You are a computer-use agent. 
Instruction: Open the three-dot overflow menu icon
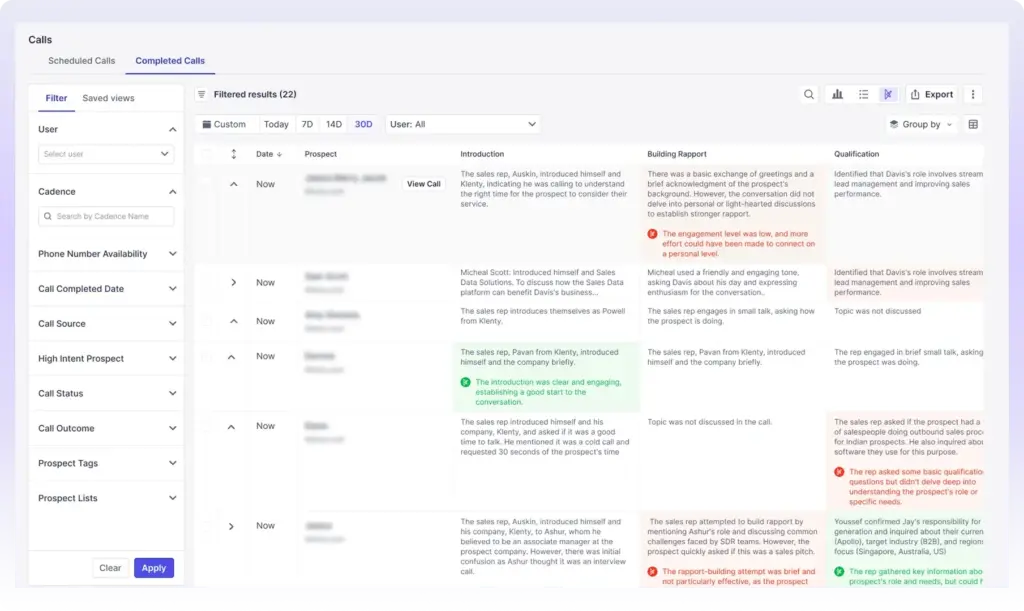972,93
